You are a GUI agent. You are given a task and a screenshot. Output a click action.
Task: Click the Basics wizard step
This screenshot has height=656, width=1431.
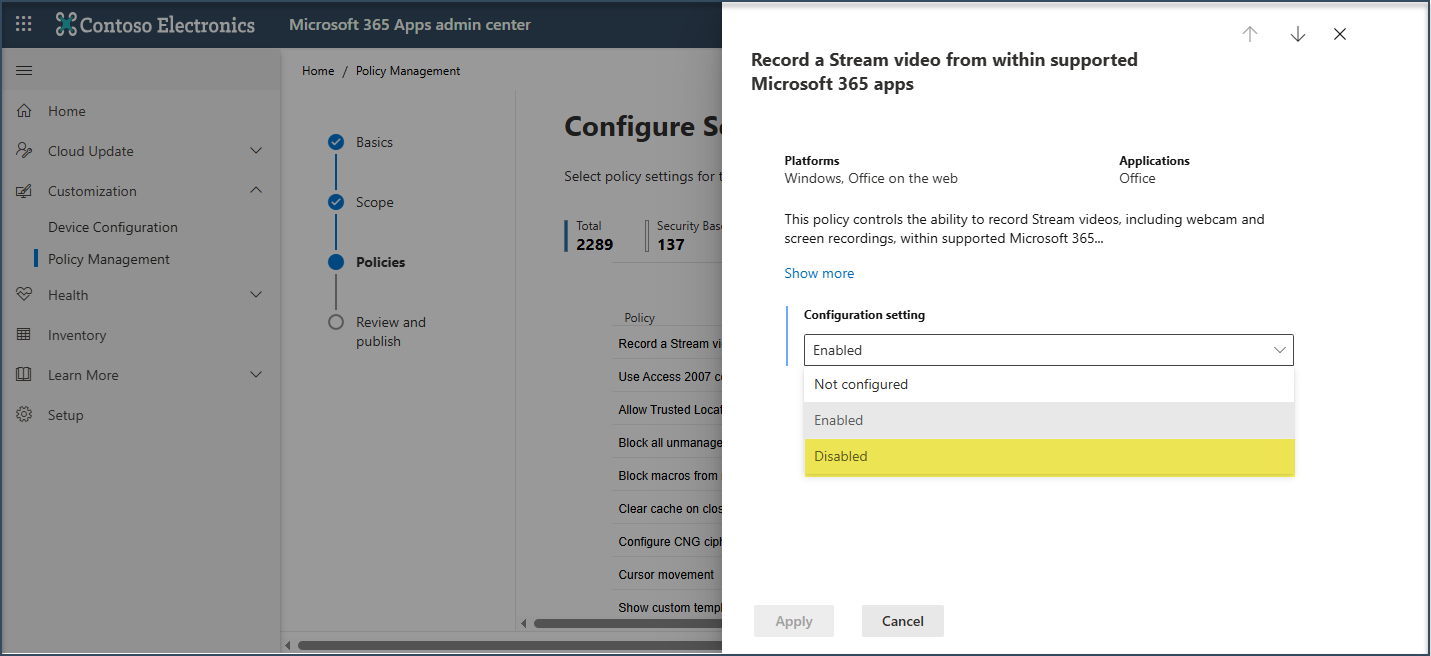click(374, 142)
